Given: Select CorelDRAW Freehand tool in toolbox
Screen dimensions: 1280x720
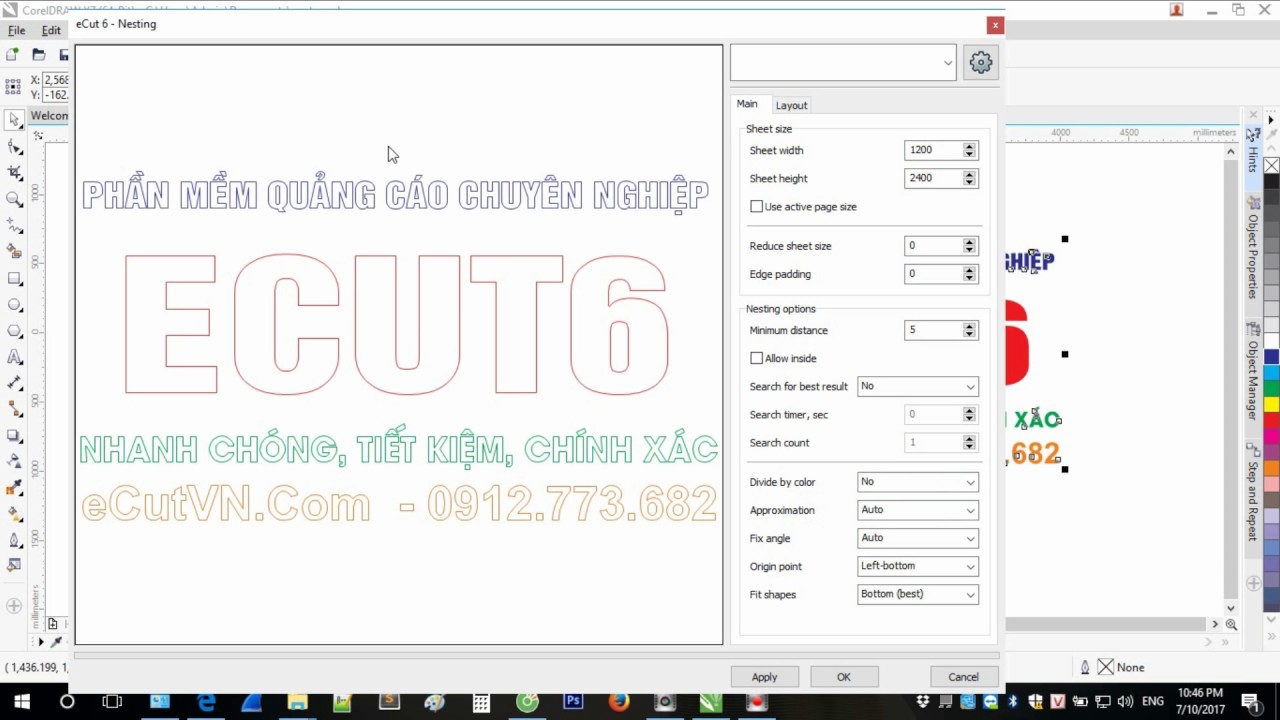Looking at the screenshot, I should (14, 226).
